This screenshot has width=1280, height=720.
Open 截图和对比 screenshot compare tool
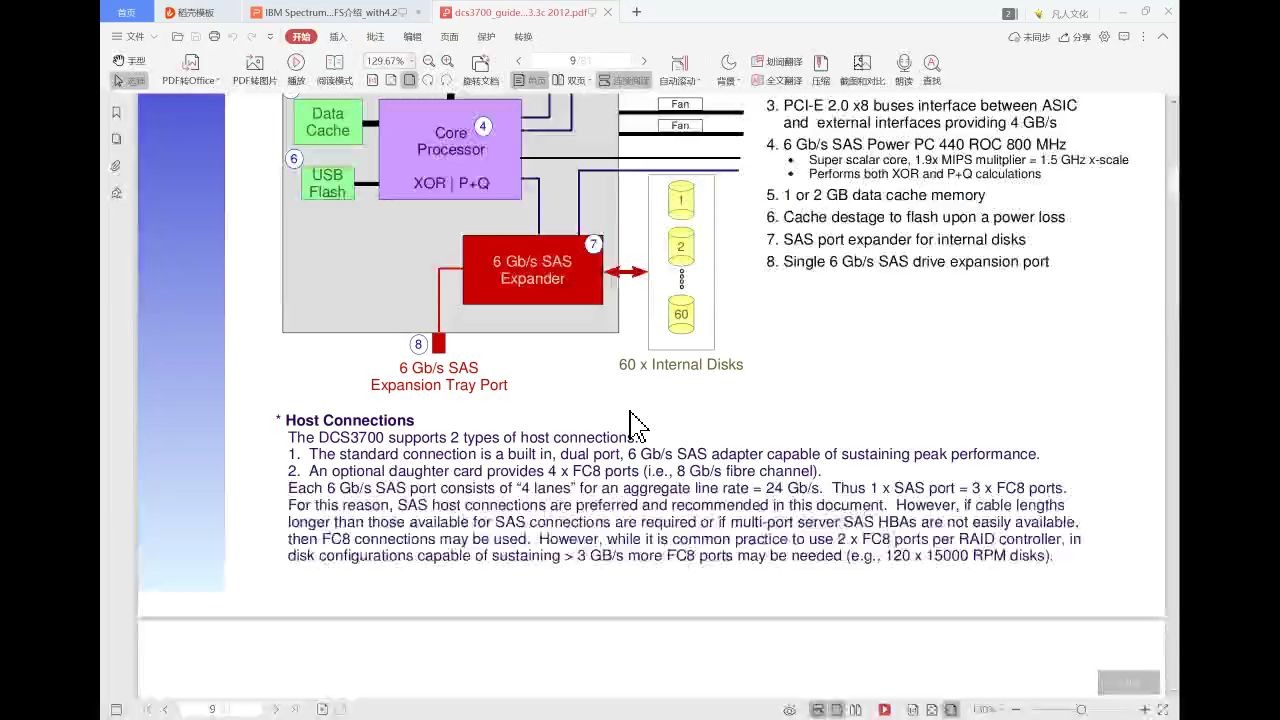coord(862,71)
